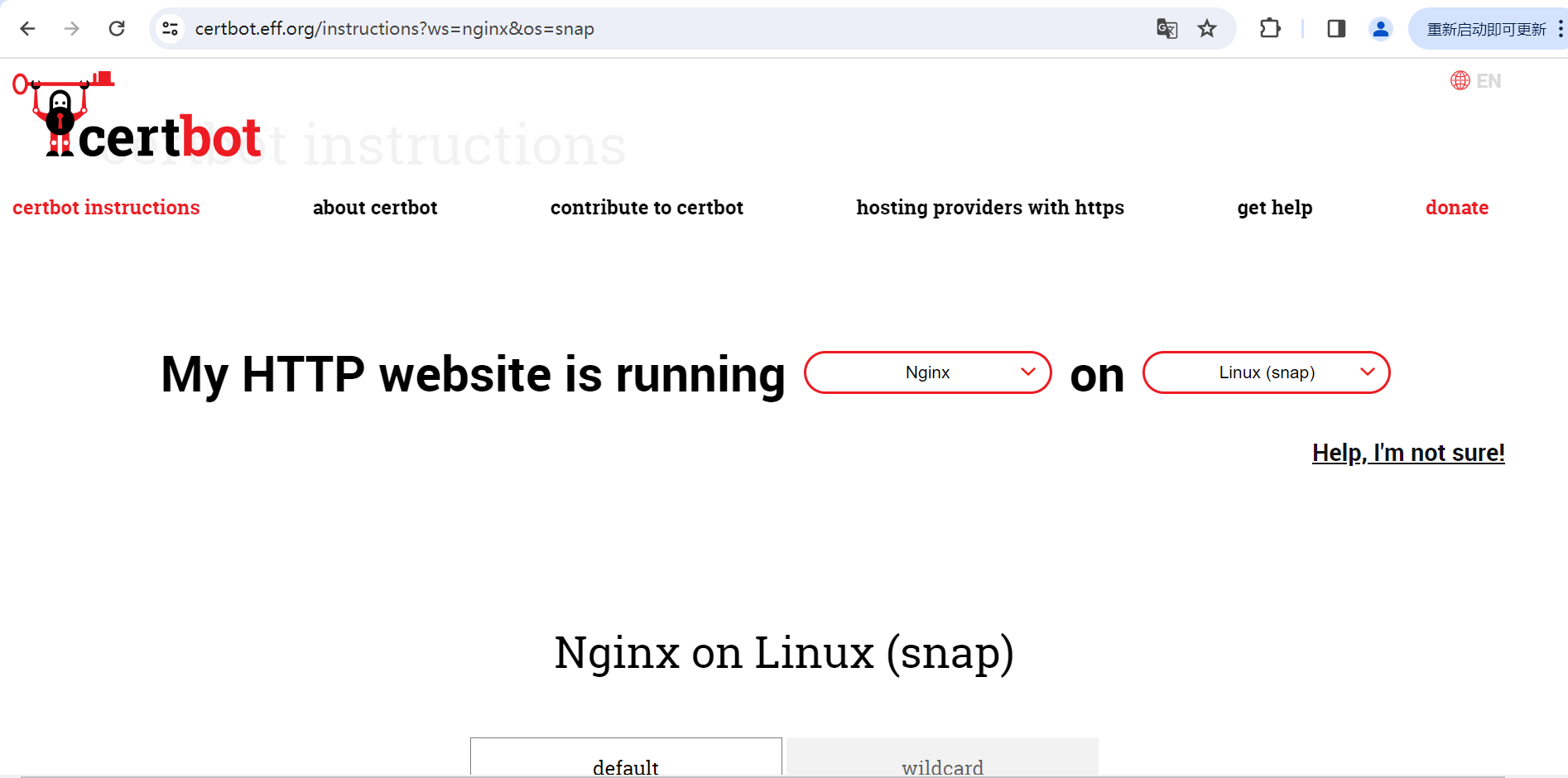
Task: Click Help, I'm not sure! link
Action: tap(1408, 453)
